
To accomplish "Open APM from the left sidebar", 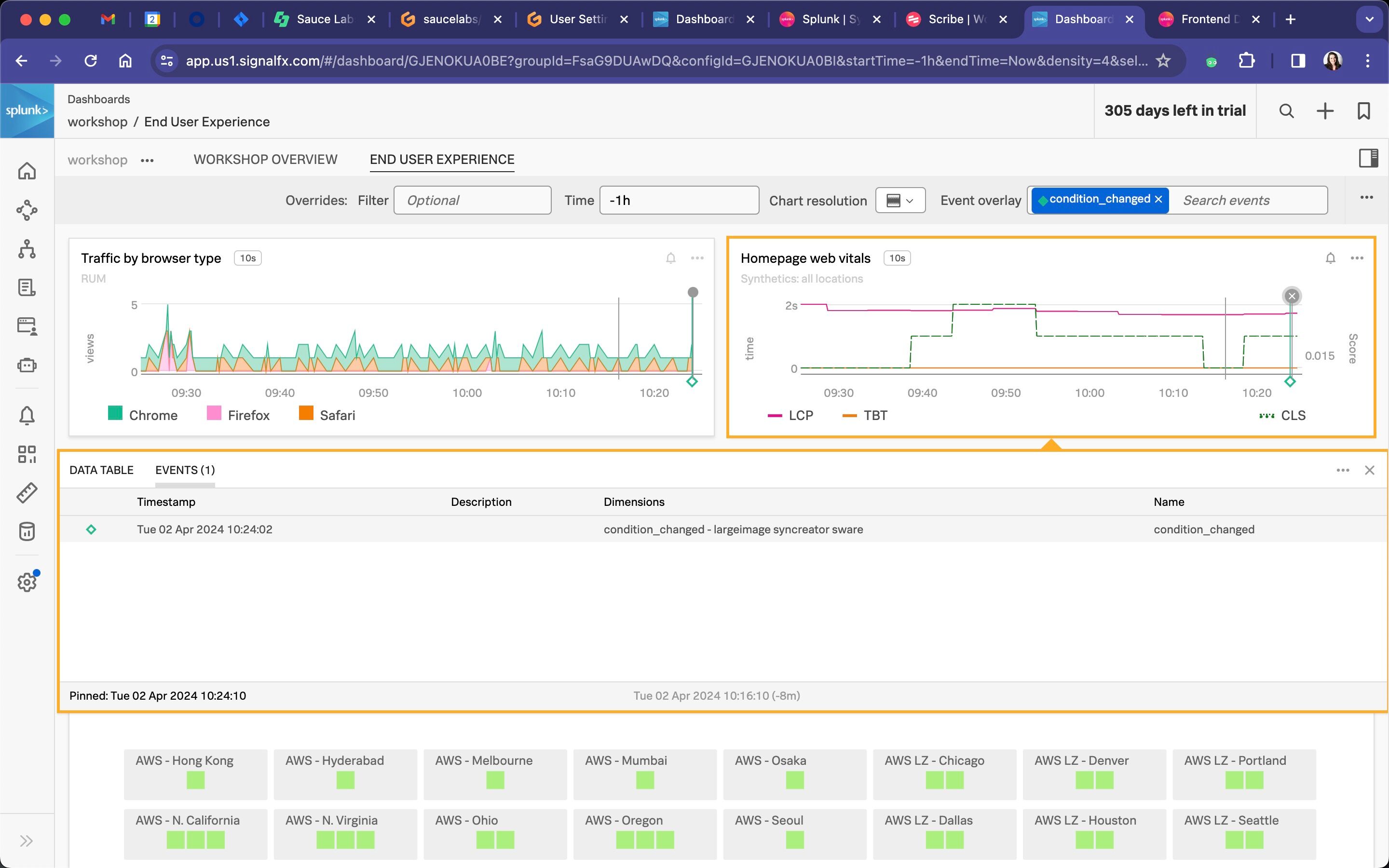I will coord(27,210).
